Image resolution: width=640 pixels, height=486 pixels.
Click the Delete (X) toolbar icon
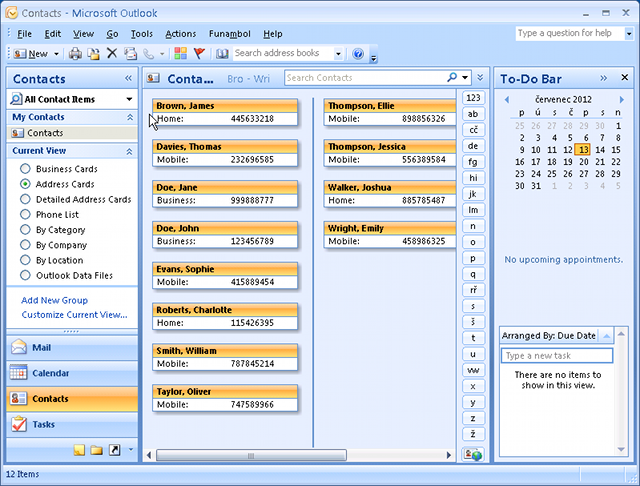pos(112,53)
